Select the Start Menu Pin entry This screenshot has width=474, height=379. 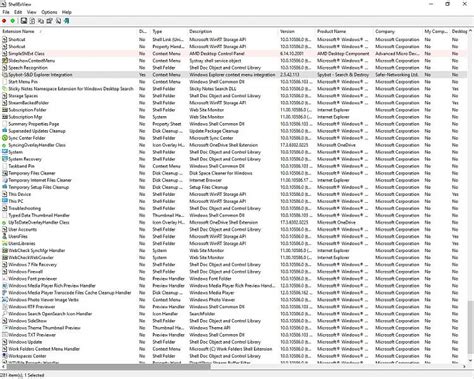[x=23, y=82]
